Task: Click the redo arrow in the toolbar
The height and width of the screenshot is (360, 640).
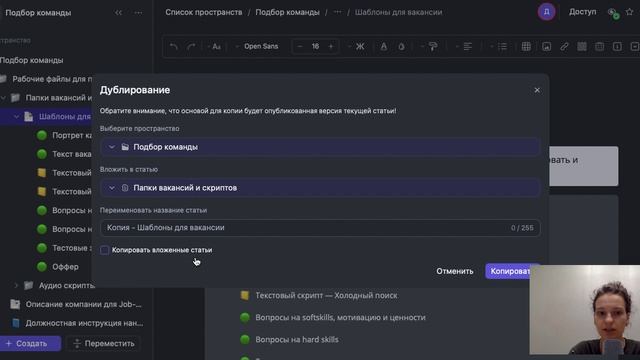Action: click(x=191, y=47)
